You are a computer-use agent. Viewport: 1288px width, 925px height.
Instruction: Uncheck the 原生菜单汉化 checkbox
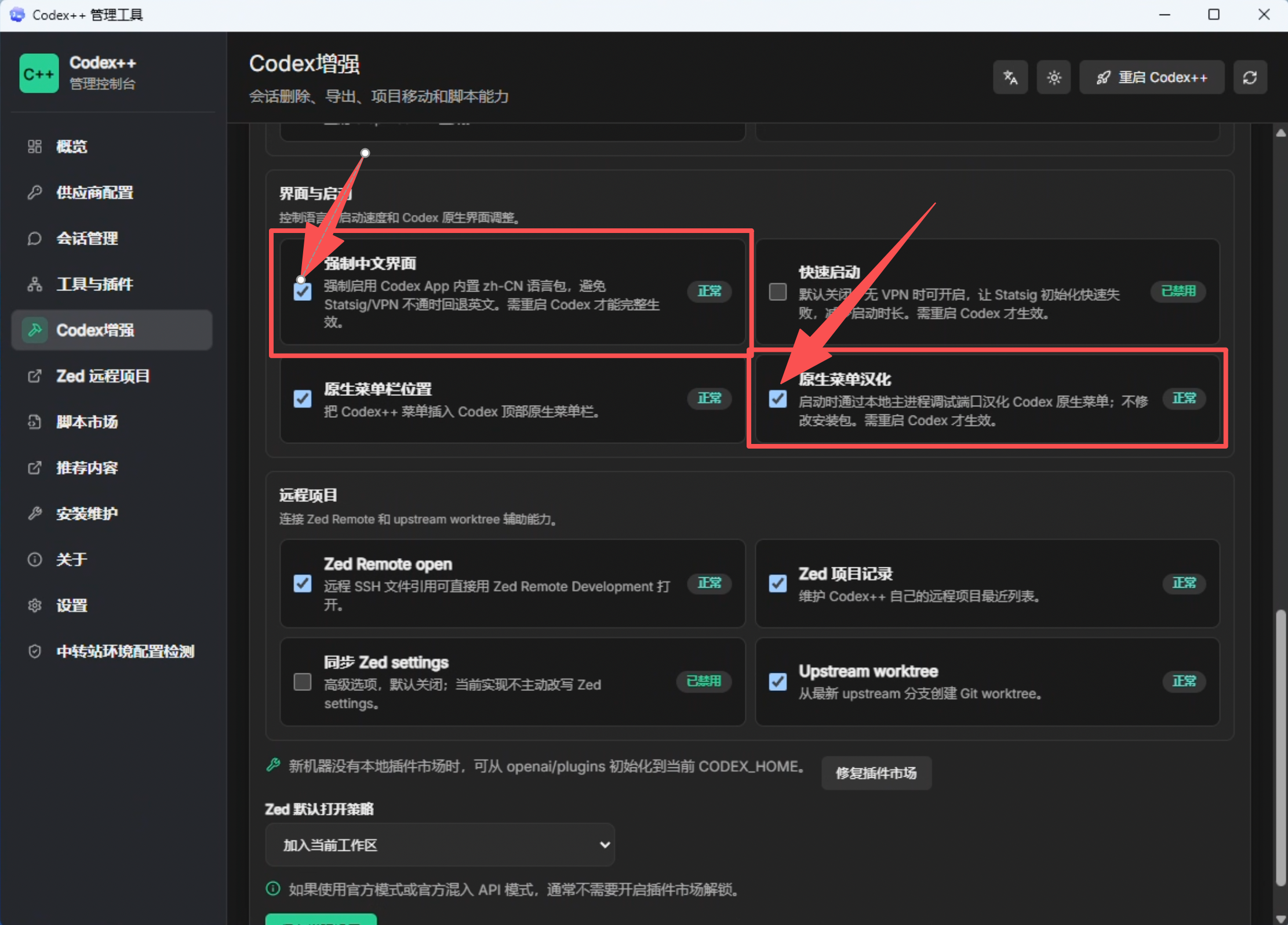(x=778, y=399)
